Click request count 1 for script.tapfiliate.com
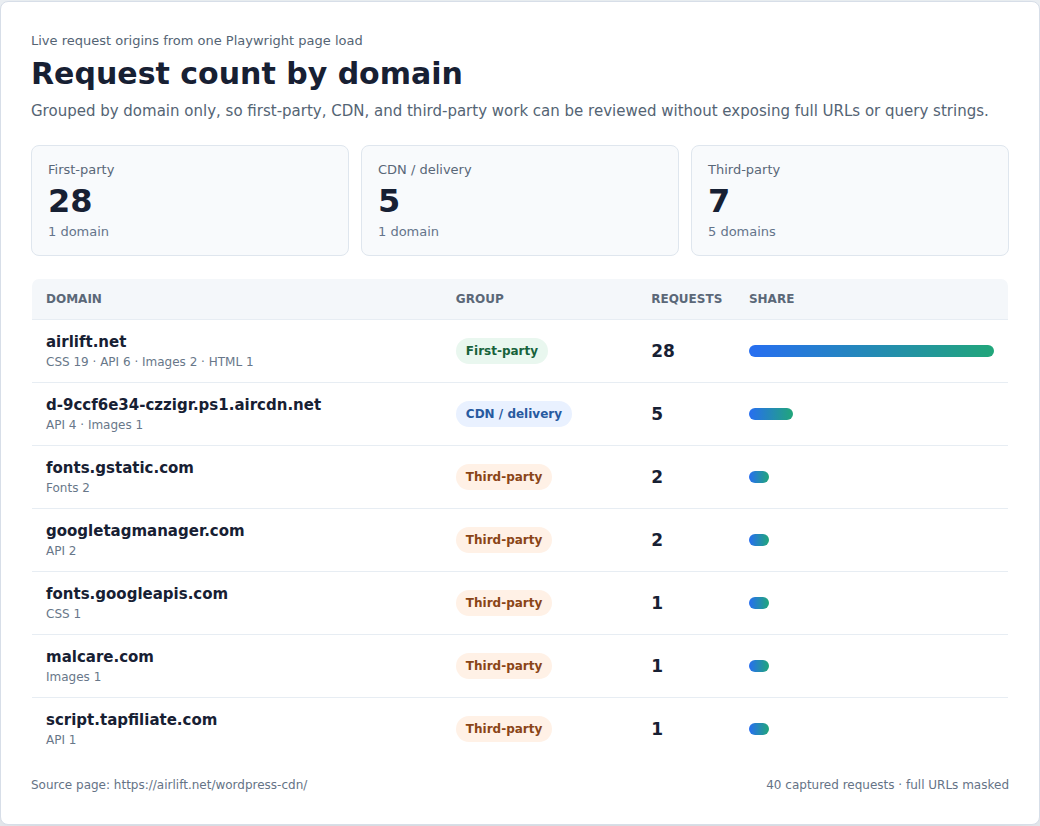This screenshot has width=1040, height=826. point(657,729)
